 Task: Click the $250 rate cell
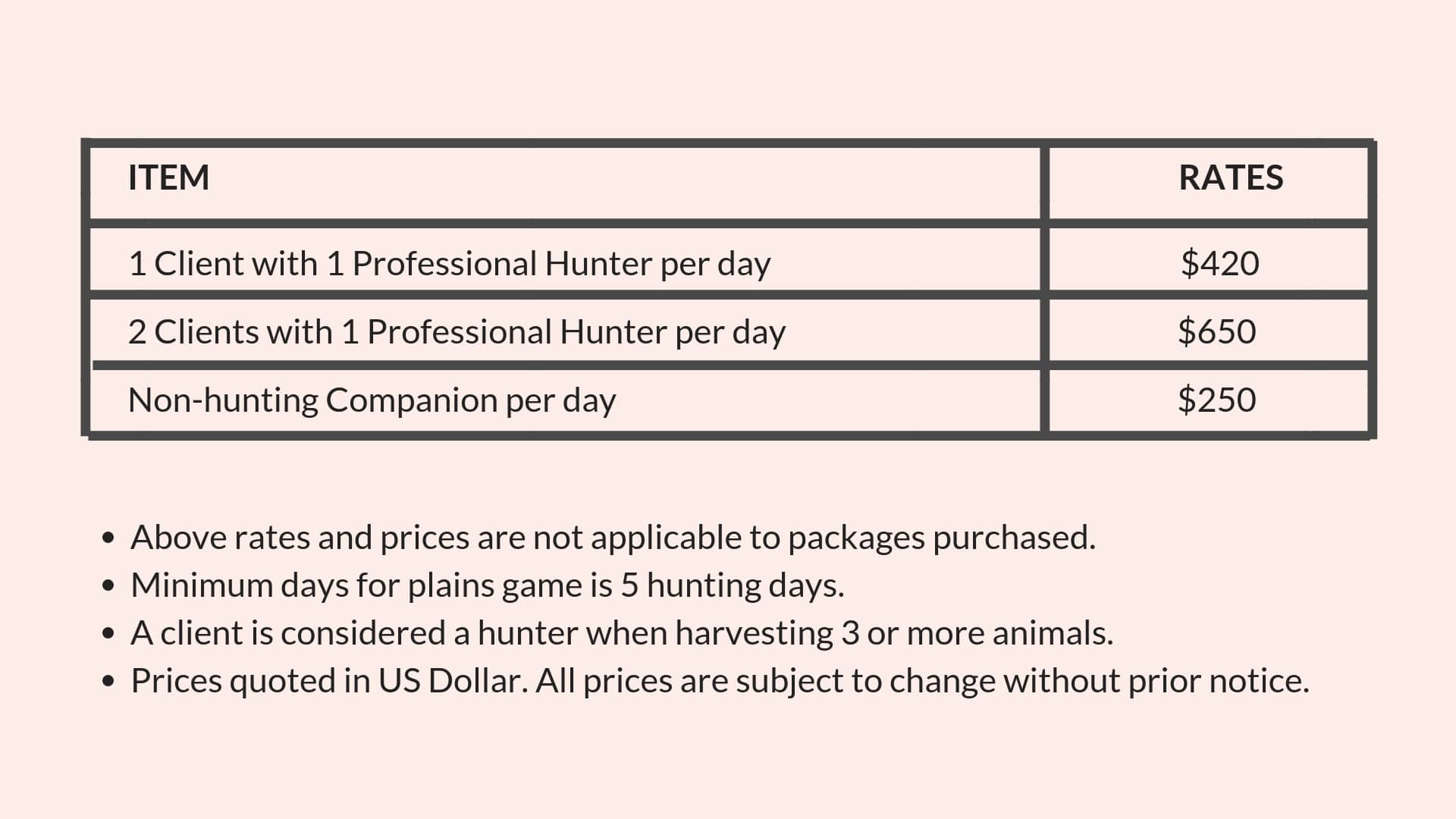tap(1216, 400)
